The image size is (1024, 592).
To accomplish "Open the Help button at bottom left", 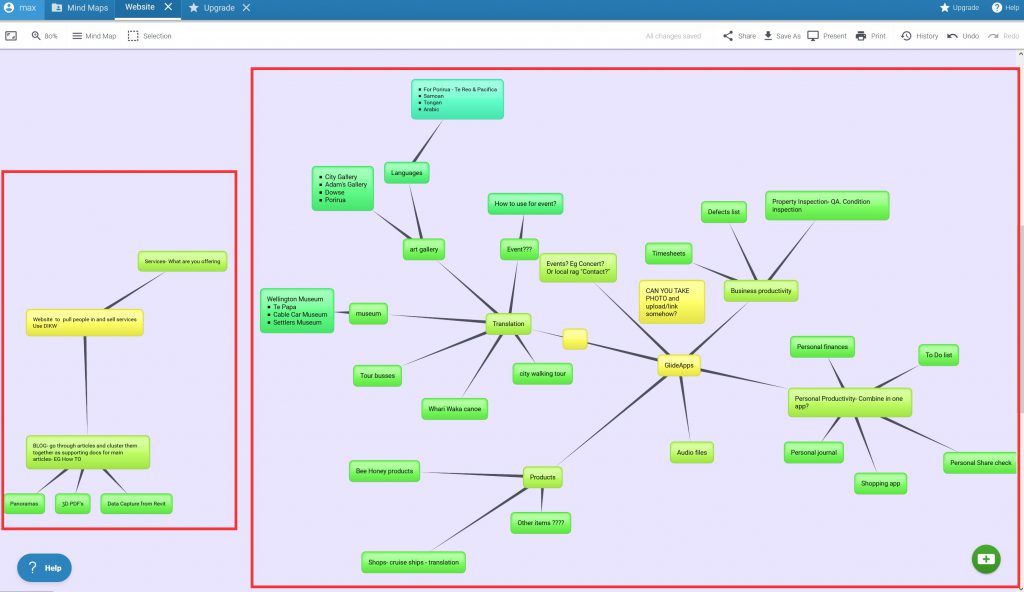I will tap(44, 568).
